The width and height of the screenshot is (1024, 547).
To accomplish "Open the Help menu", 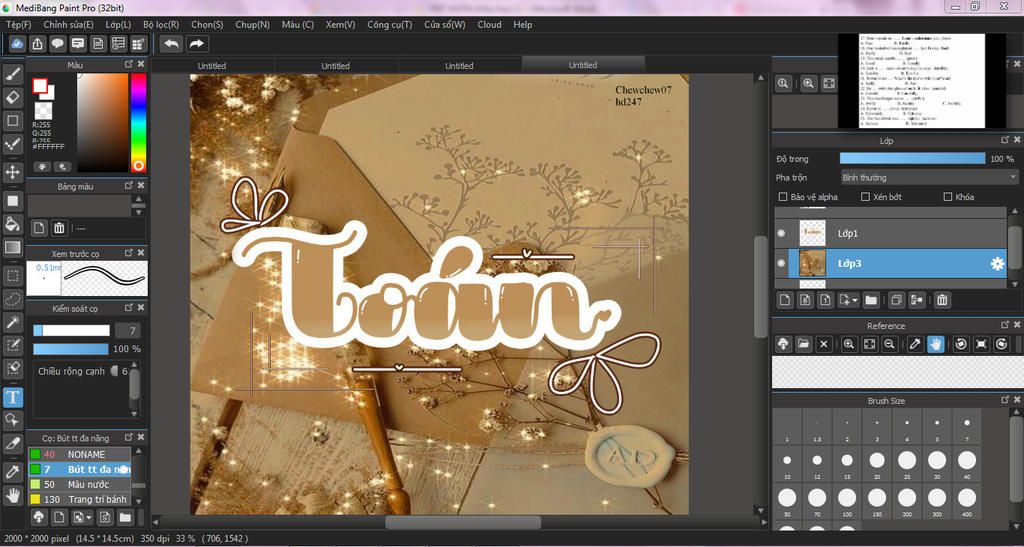I will pyautogui.click(x=523, y=25).
